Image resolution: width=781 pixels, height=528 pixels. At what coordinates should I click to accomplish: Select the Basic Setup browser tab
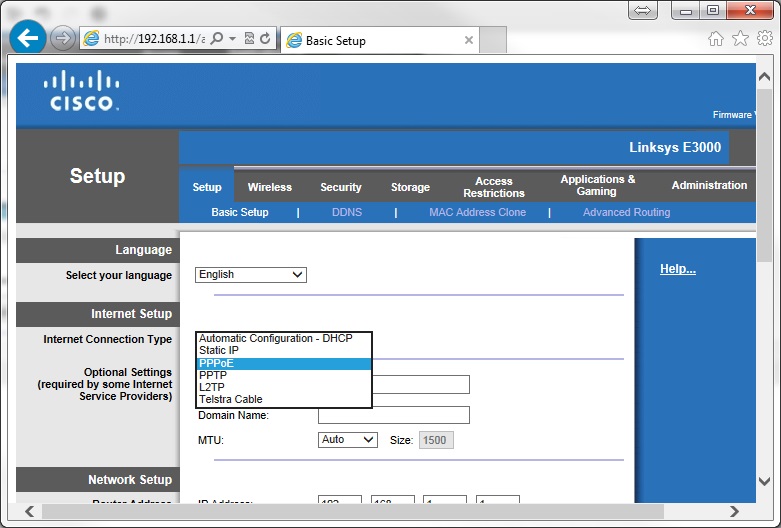coord(380,40)
